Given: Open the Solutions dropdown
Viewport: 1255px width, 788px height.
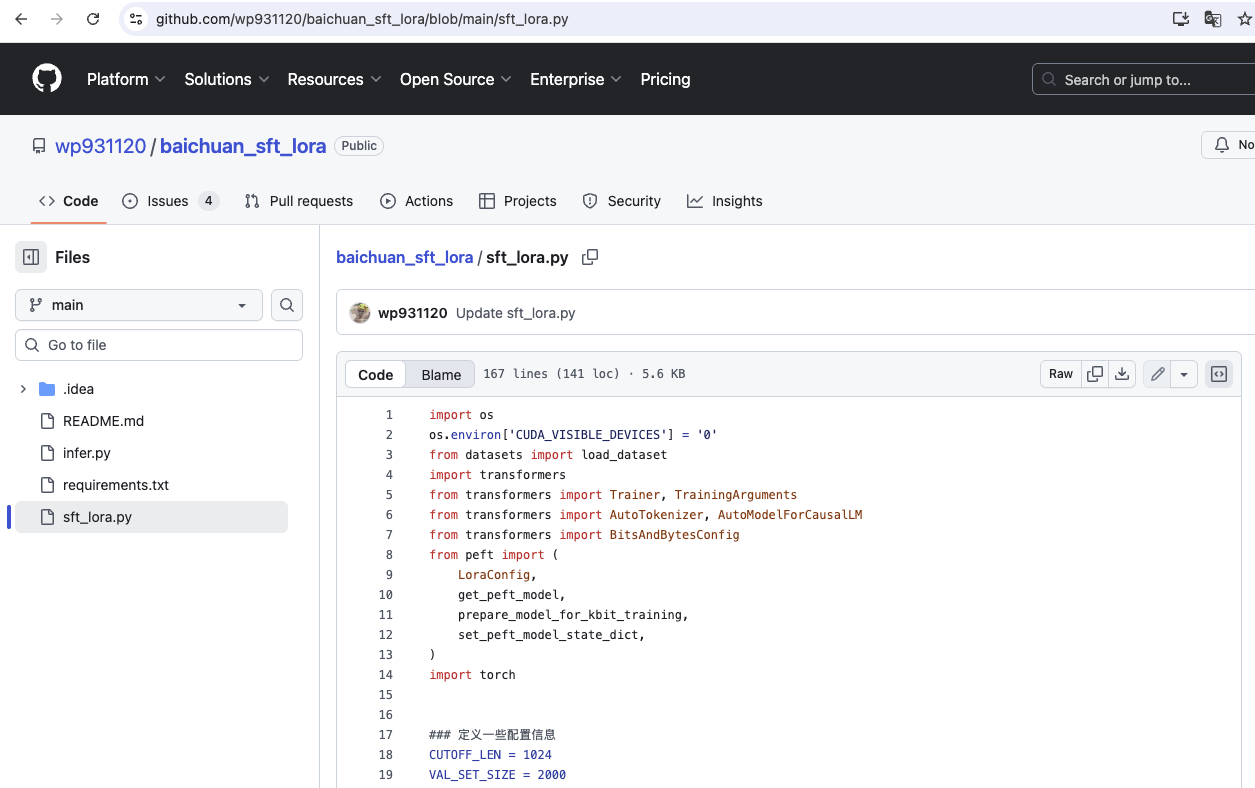Looking at the screenshot, I should coord(227,79).
